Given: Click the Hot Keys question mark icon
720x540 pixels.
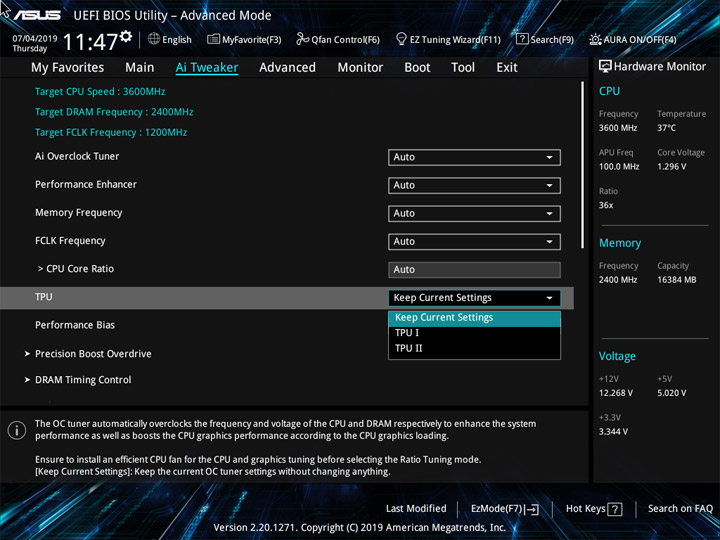Looking at the screenshot, I should pyautogui.click(x=614, y=509).
